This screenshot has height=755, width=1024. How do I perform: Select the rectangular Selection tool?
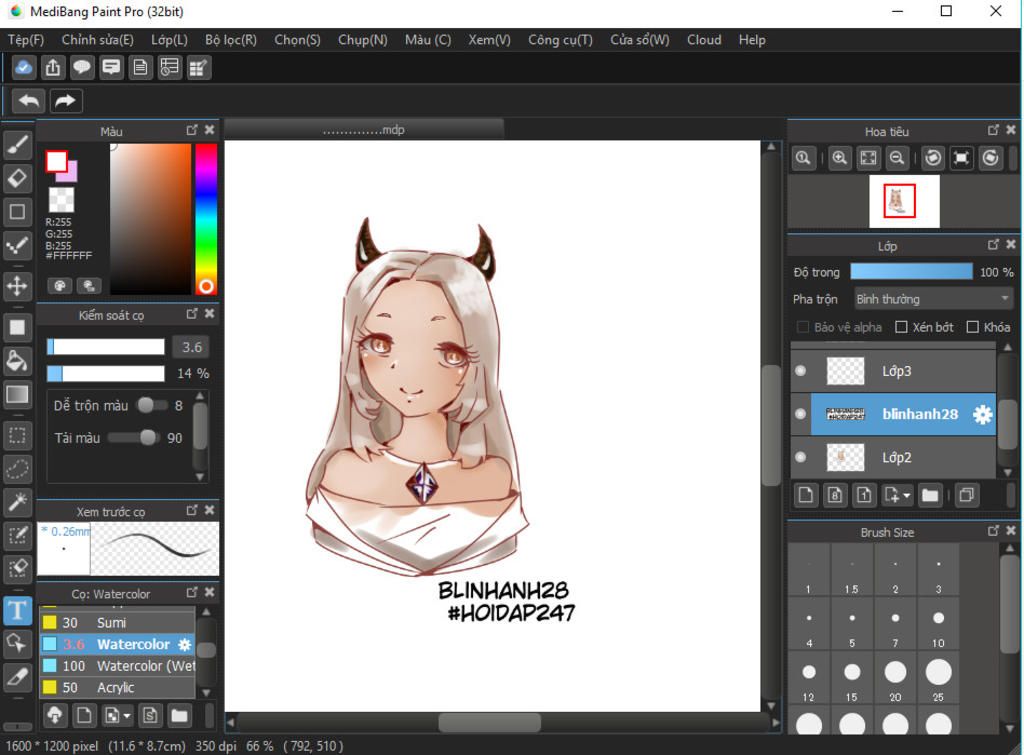point(18,435)
